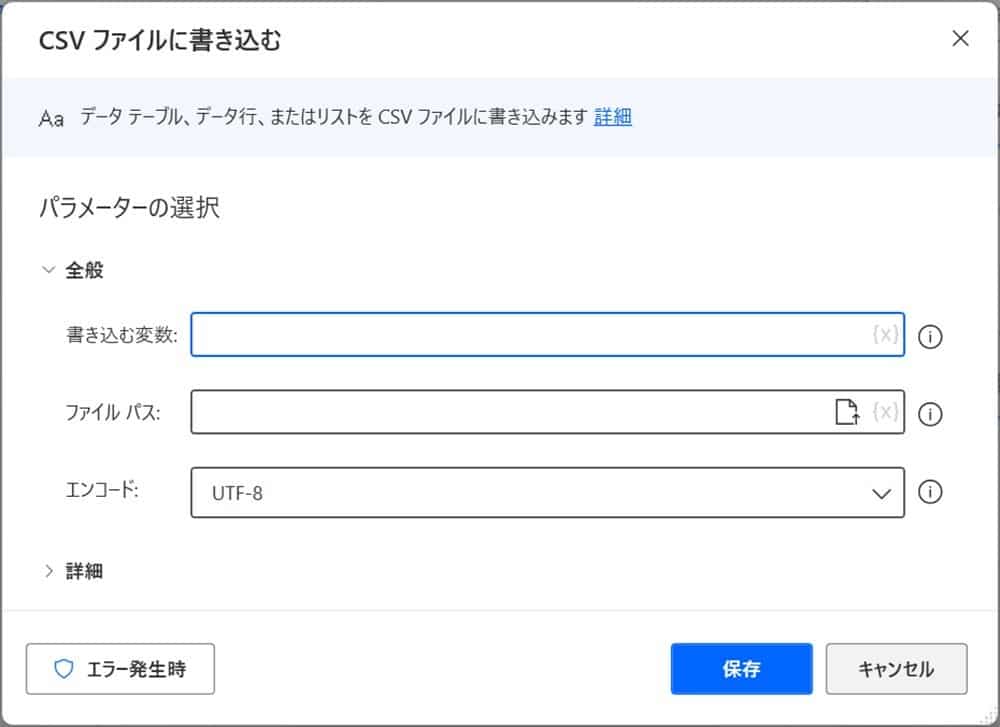Close the CSV ファイルに書き込む dialog

tap(960, 38)
